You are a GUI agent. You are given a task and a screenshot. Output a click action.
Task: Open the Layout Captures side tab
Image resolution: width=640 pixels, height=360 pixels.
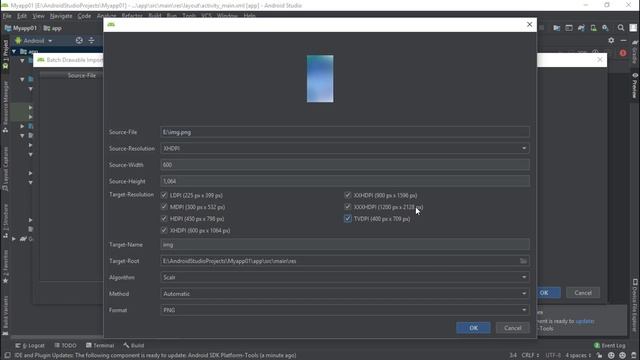(x=5, y=169)
